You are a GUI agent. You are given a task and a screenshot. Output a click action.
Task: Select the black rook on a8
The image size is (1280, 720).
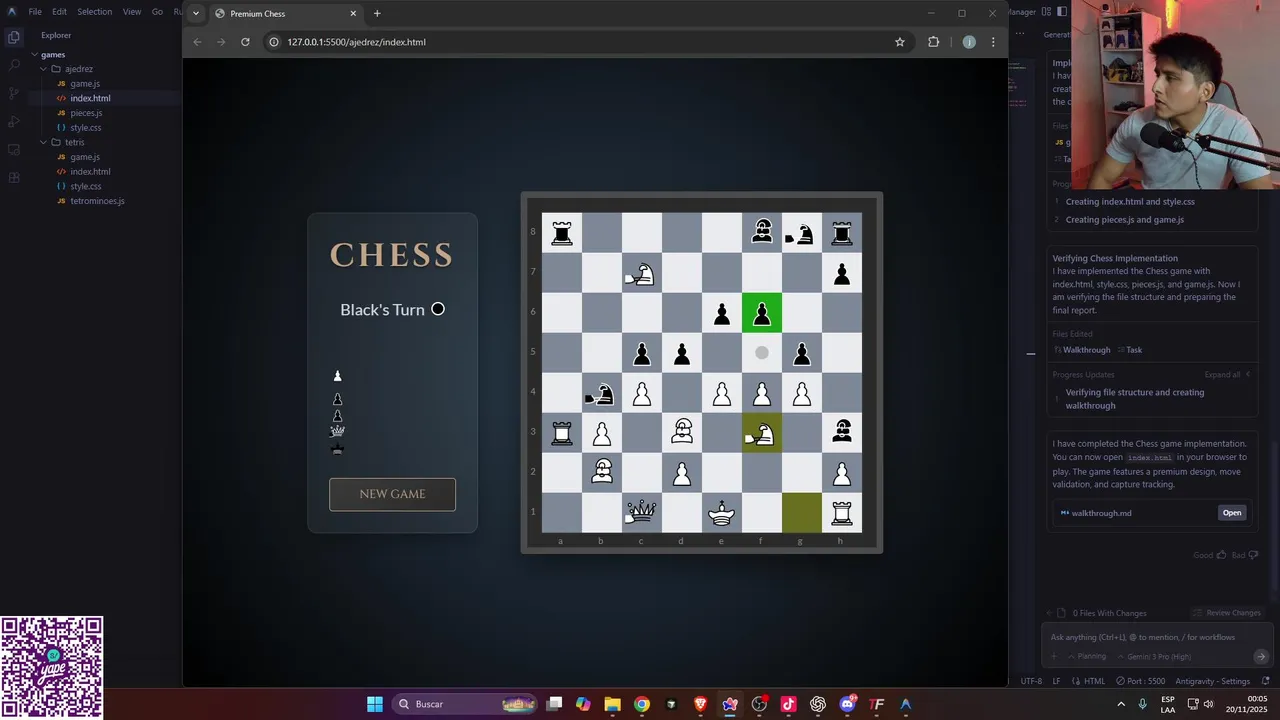[x=562, y=232]
